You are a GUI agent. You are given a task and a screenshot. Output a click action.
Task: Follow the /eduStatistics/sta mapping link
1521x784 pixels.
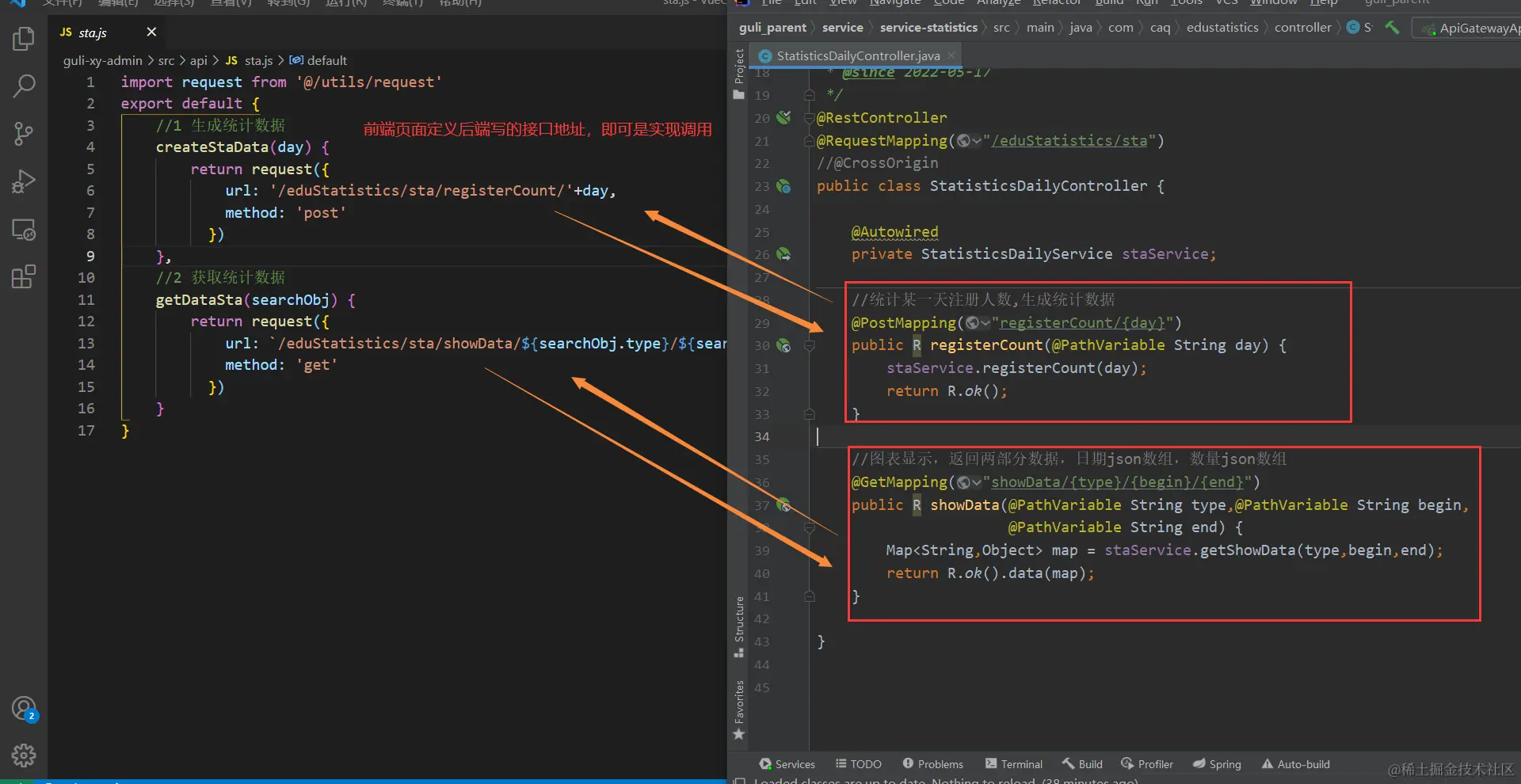[1069, 141]
